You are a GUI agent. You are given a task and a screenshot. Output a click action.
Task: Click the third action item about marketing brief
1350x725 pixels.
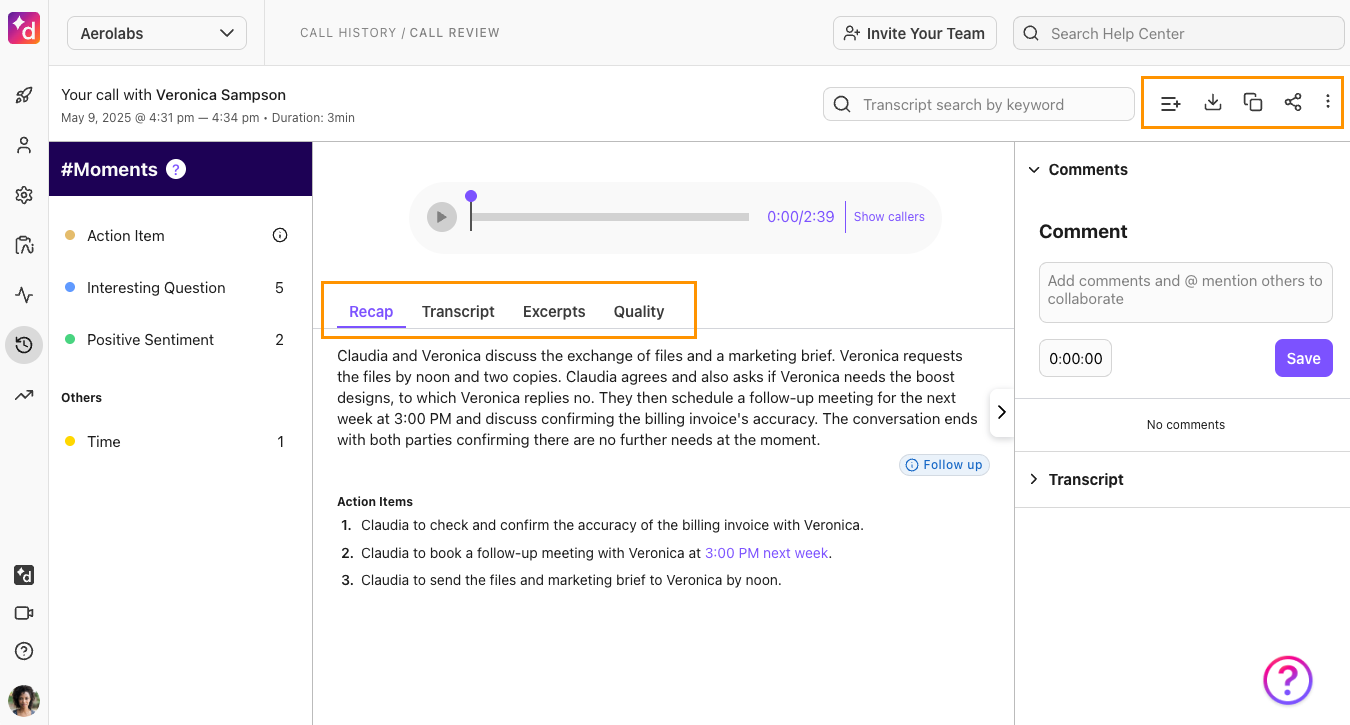(x=571, y=580)
